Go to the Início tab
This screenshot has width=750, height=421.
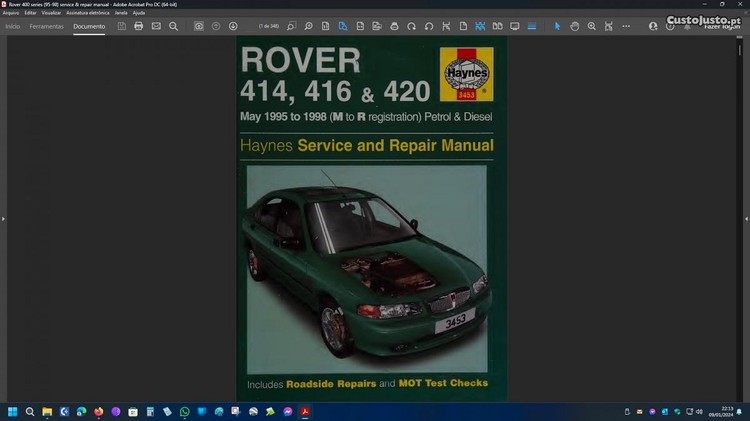pyautogui.click(x=13, y=26)
